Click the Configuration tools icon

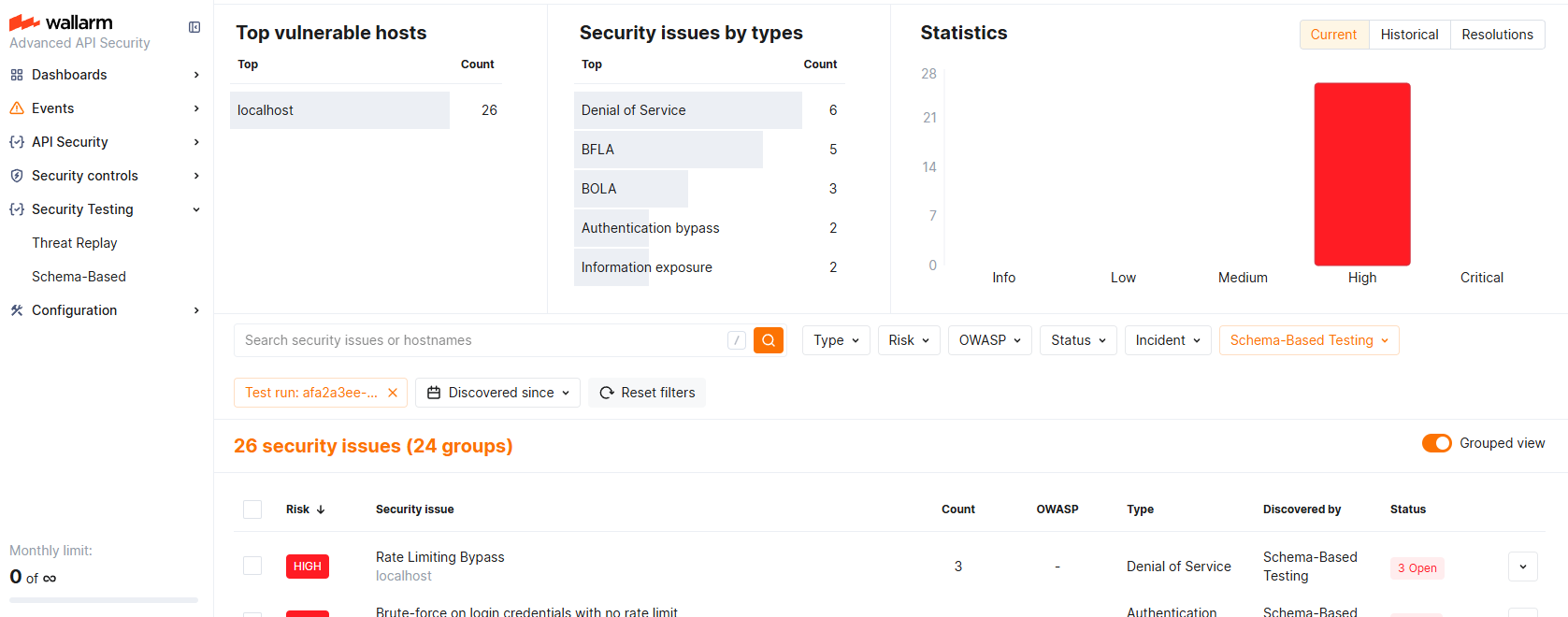17,310
